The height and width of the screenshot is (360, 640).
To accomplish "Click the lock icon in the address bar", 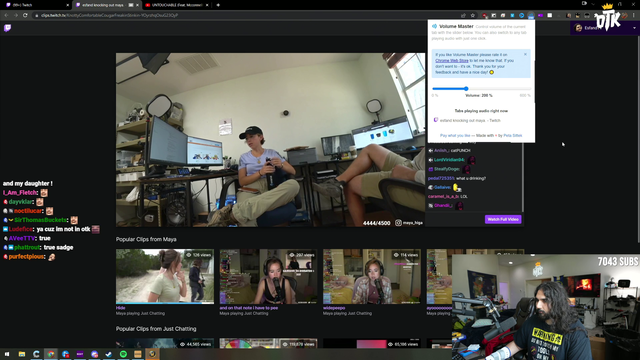I will tap(37, 16).
